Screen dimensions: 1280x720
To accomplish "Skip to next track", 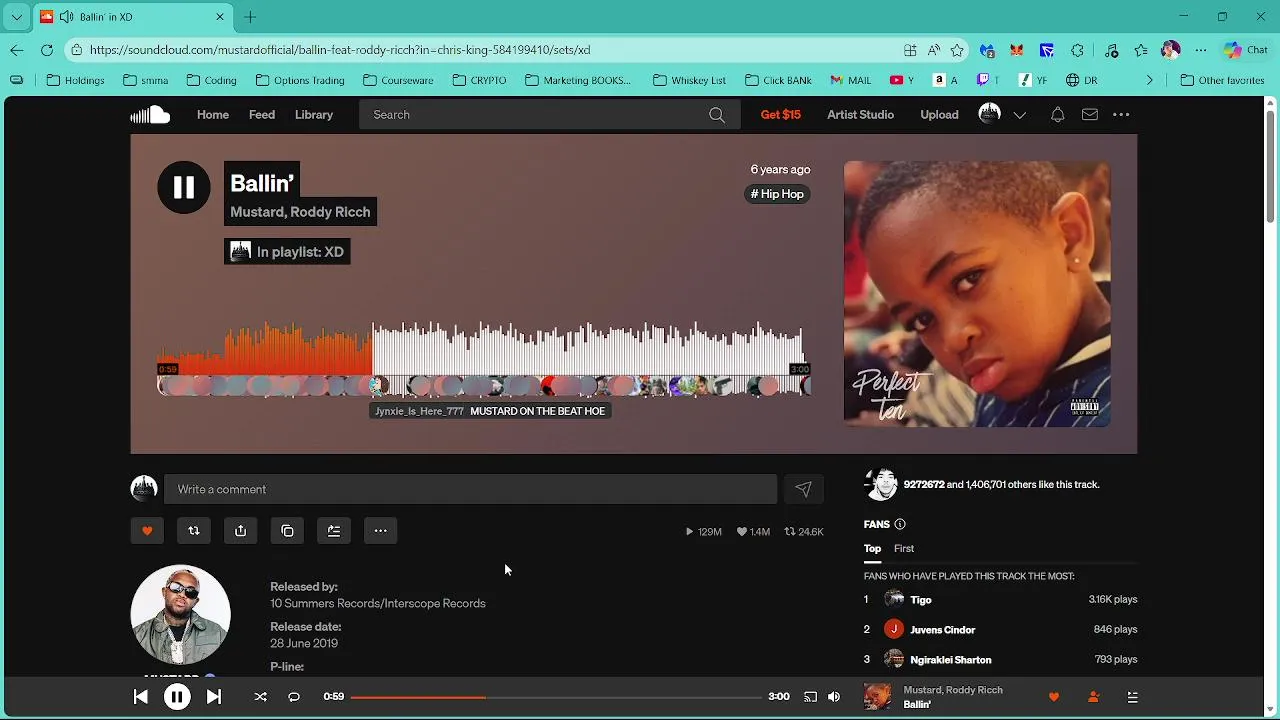I will [x=214, y=697].
